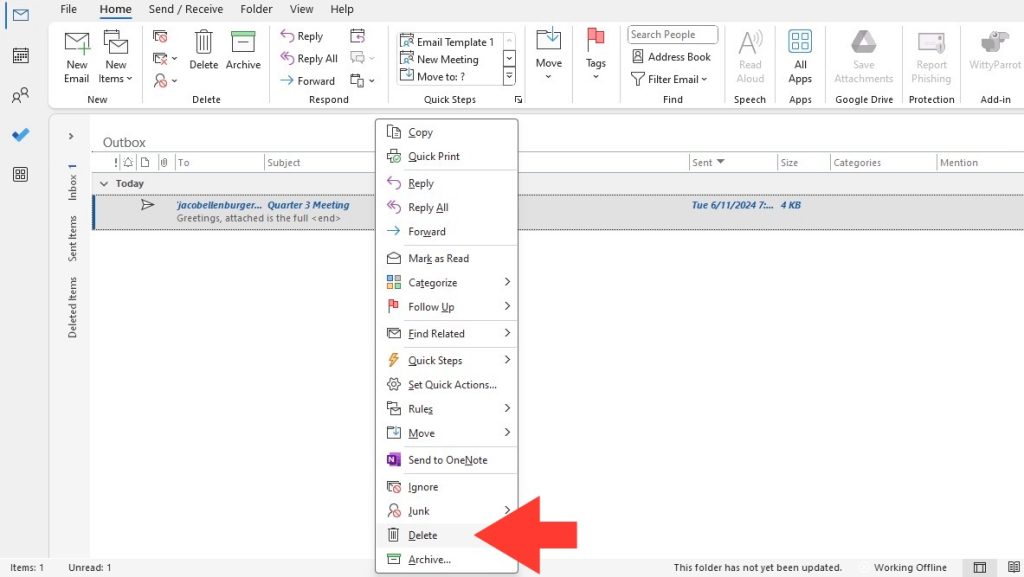Open the Find Related submenu
The height and width of the screenshot is (577, 1024).
pos(447,334)
